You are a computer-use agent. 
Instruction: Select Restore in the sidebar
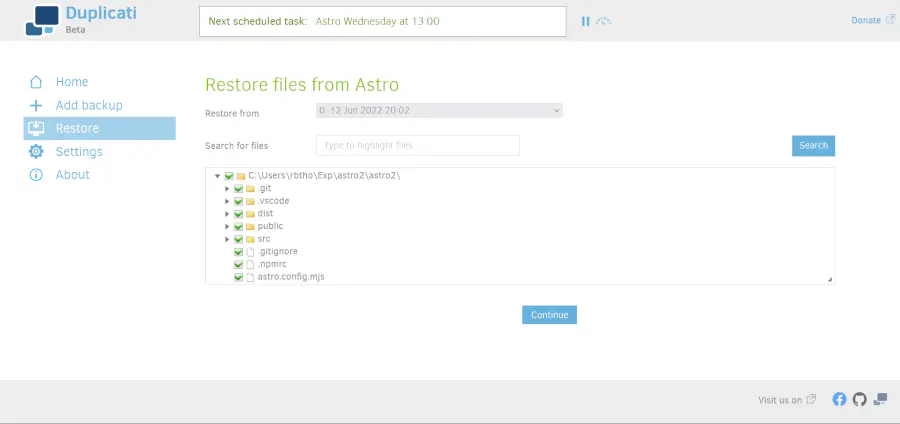click(100, 128)
